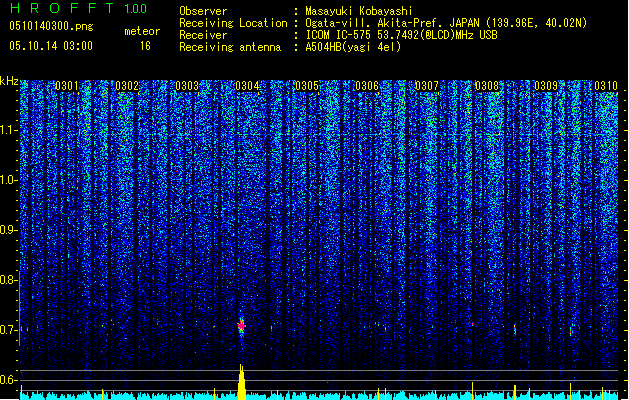629x400 pixels.
Task: Click the bright red meteor echo at 0304
Action: [241, 326]
